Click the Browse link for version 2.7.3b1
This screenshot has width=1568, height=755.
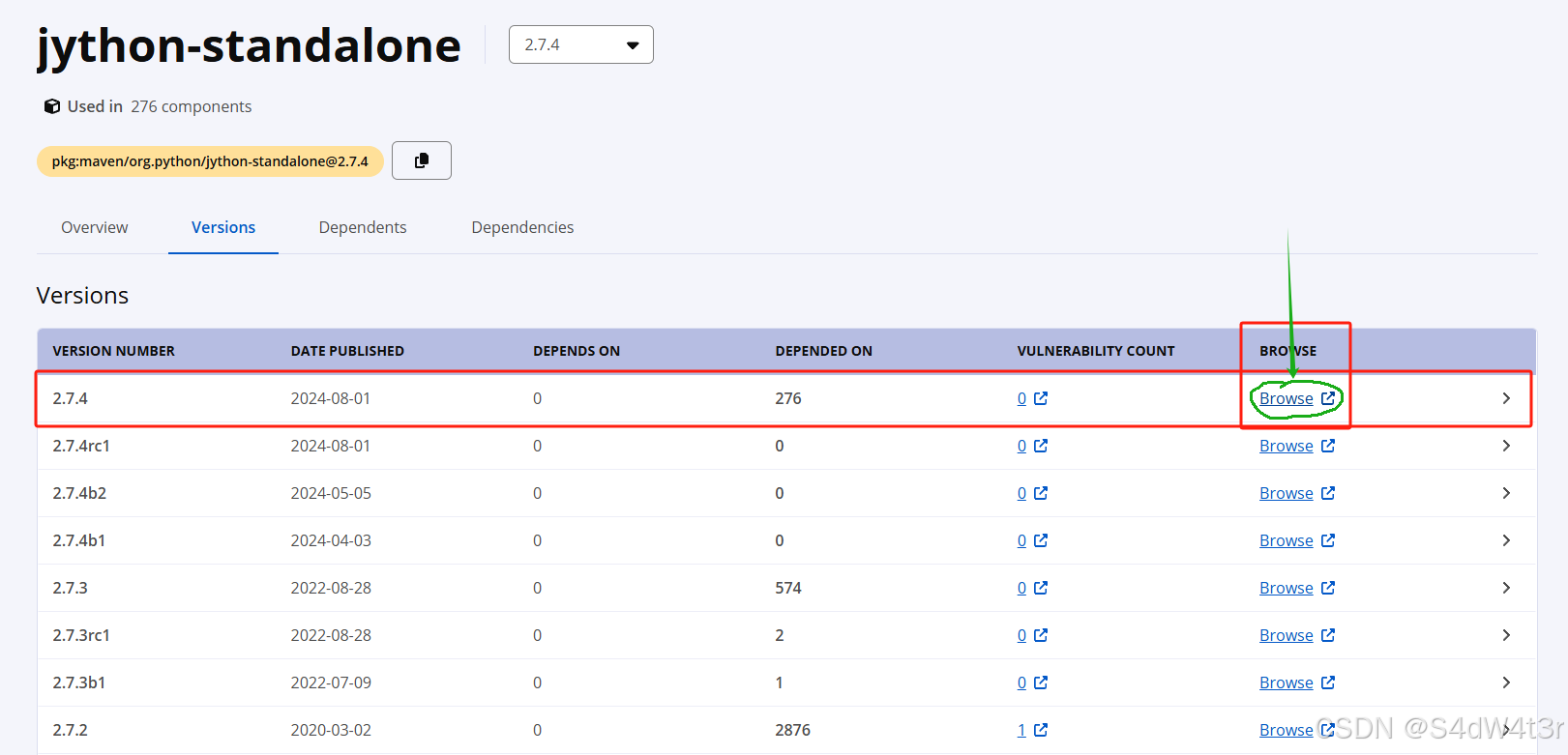tap(1286, 682)
